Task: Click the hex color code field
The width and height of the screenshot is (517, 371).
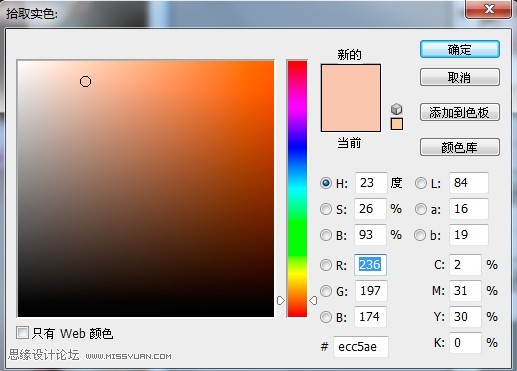Action: click(x=361, y=347)
